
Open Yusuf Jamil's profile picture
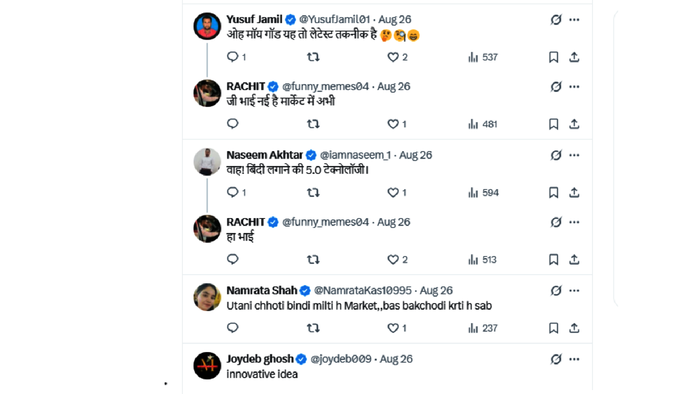[x=207, y=26]
